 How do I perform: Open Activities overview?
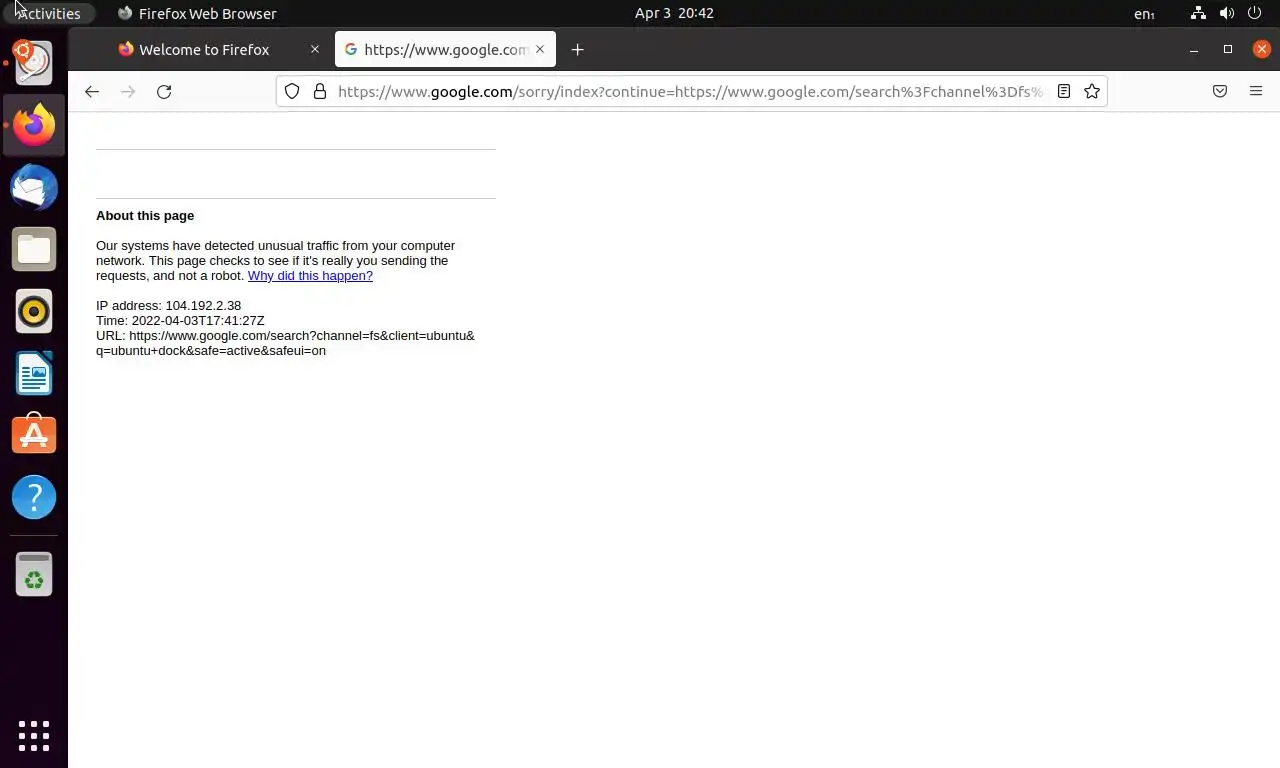48,13
